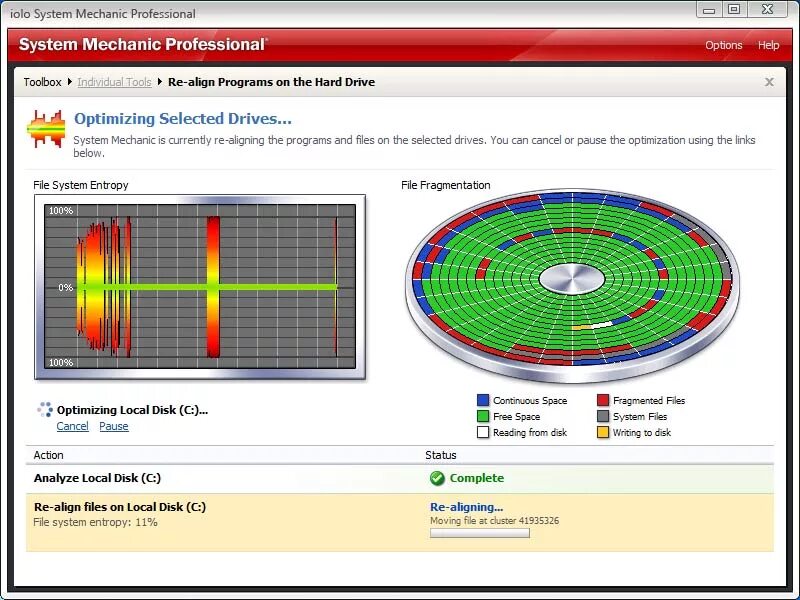Image resolution: width=800 pixels, height=600 pixels.
Task: Close the System Mechanic window
Action: (767, 10)
